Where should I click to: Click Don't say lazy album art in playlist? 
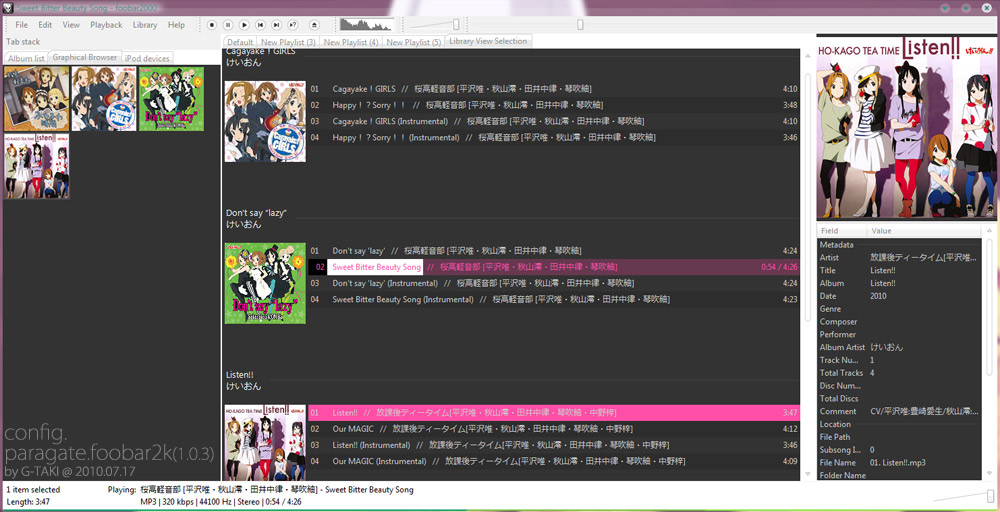tap(265, 283)
